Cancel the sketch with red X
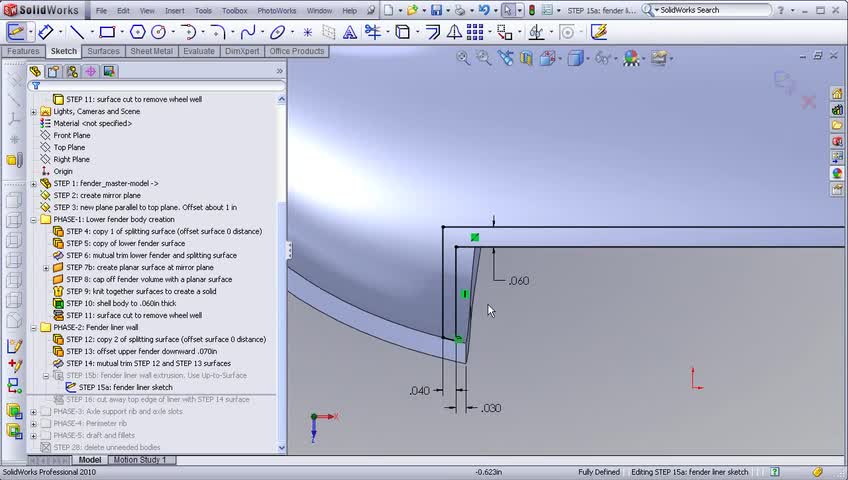The width and height of the screenshot is (848, 480). point(808,102)
